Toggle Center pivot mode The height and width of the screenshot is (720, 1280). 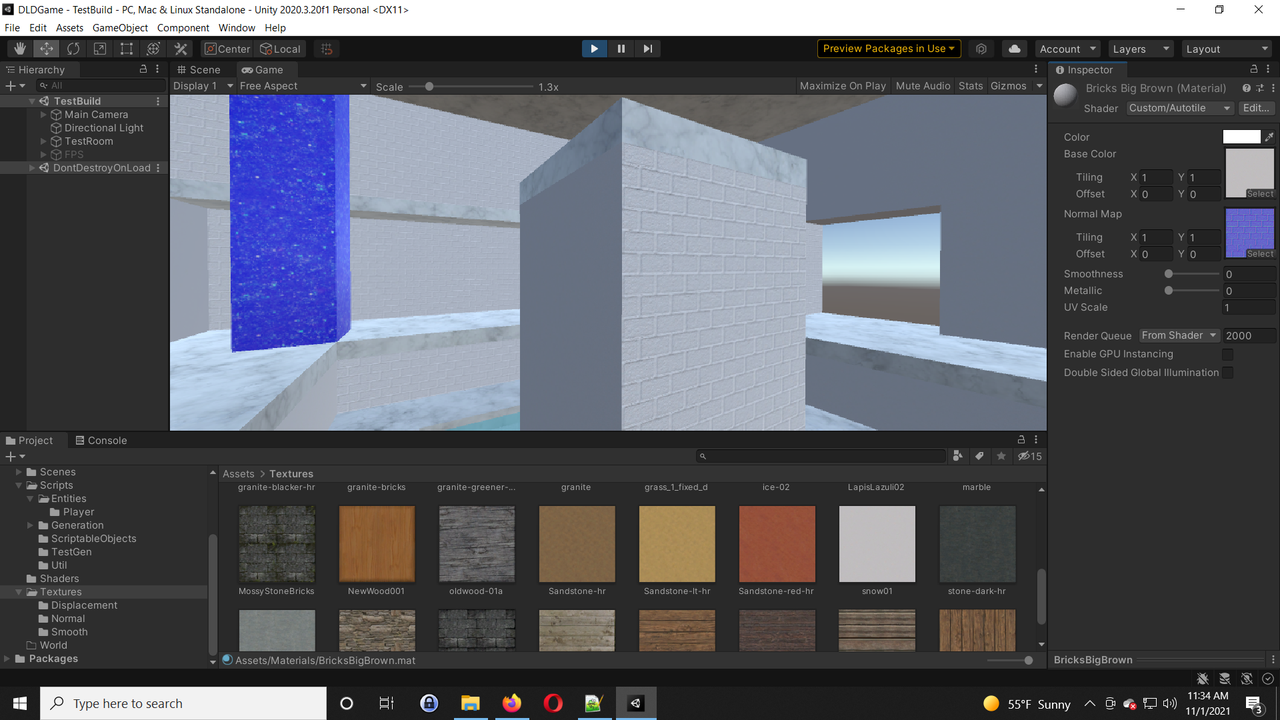(227, 48)
